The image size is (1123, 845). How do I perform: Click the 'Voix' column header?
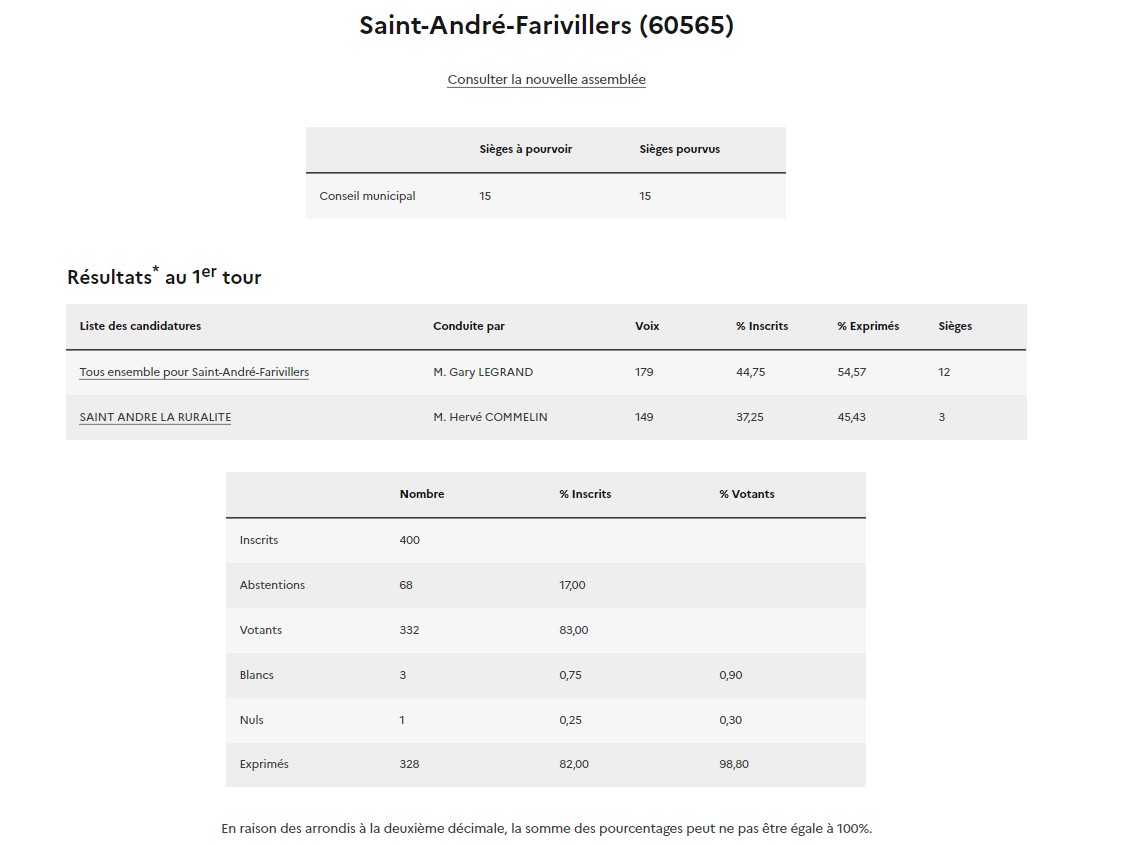pyautogui.click(x=647, y=326)
